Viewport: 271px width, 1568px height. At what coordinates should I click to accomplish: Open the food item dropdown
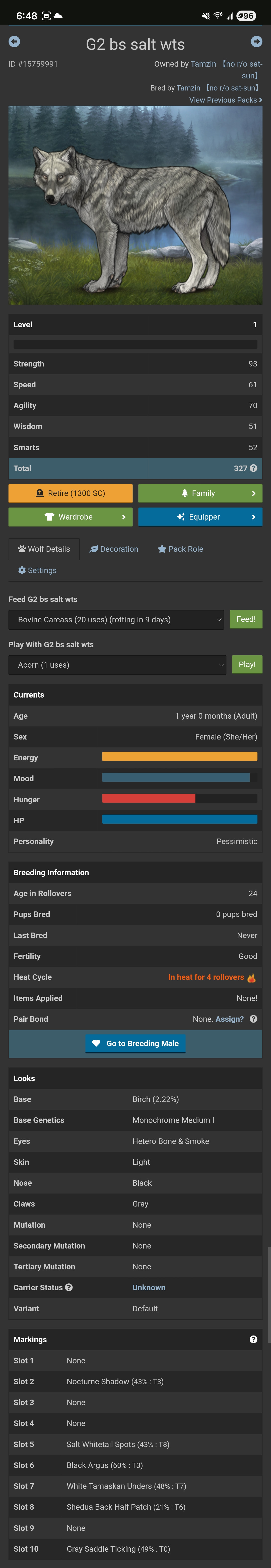pyautogui.click(x=116, y=620)
